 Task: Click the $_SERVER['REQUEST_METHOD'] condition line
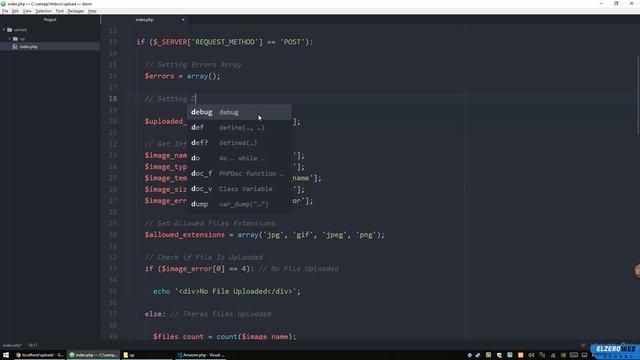coord(224,42)
